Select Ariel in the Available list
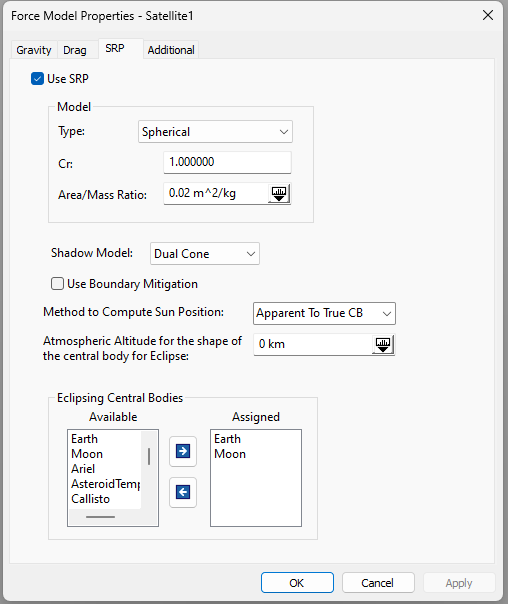This screenshot has height=604, width=508. (x=83, y=469)
